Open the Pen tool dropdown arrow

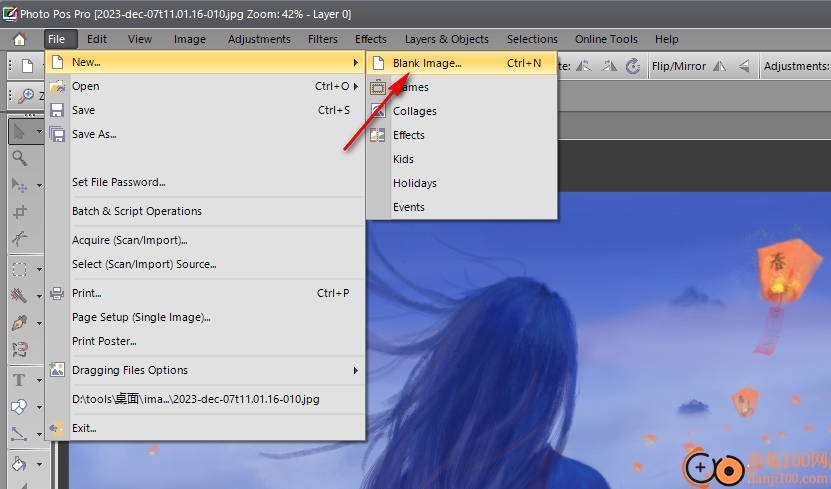(39, 323)
